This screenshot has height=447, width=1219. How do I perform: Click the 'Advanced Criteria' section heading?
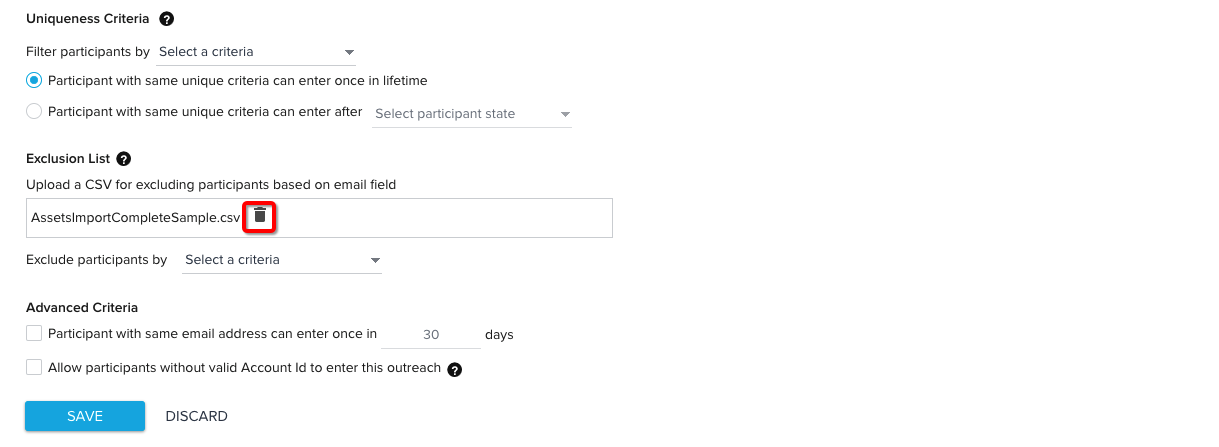[82, 308]
